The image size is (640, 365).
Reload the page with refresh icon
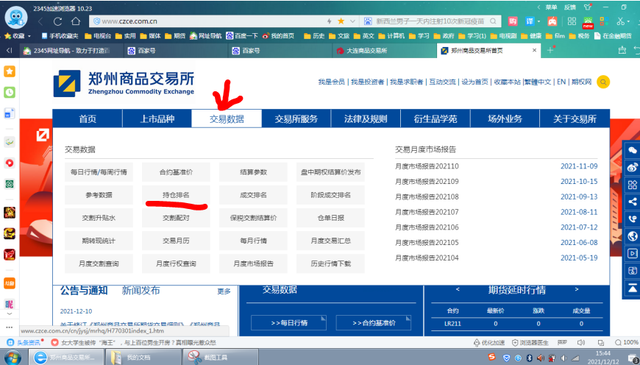pos(58,21)
